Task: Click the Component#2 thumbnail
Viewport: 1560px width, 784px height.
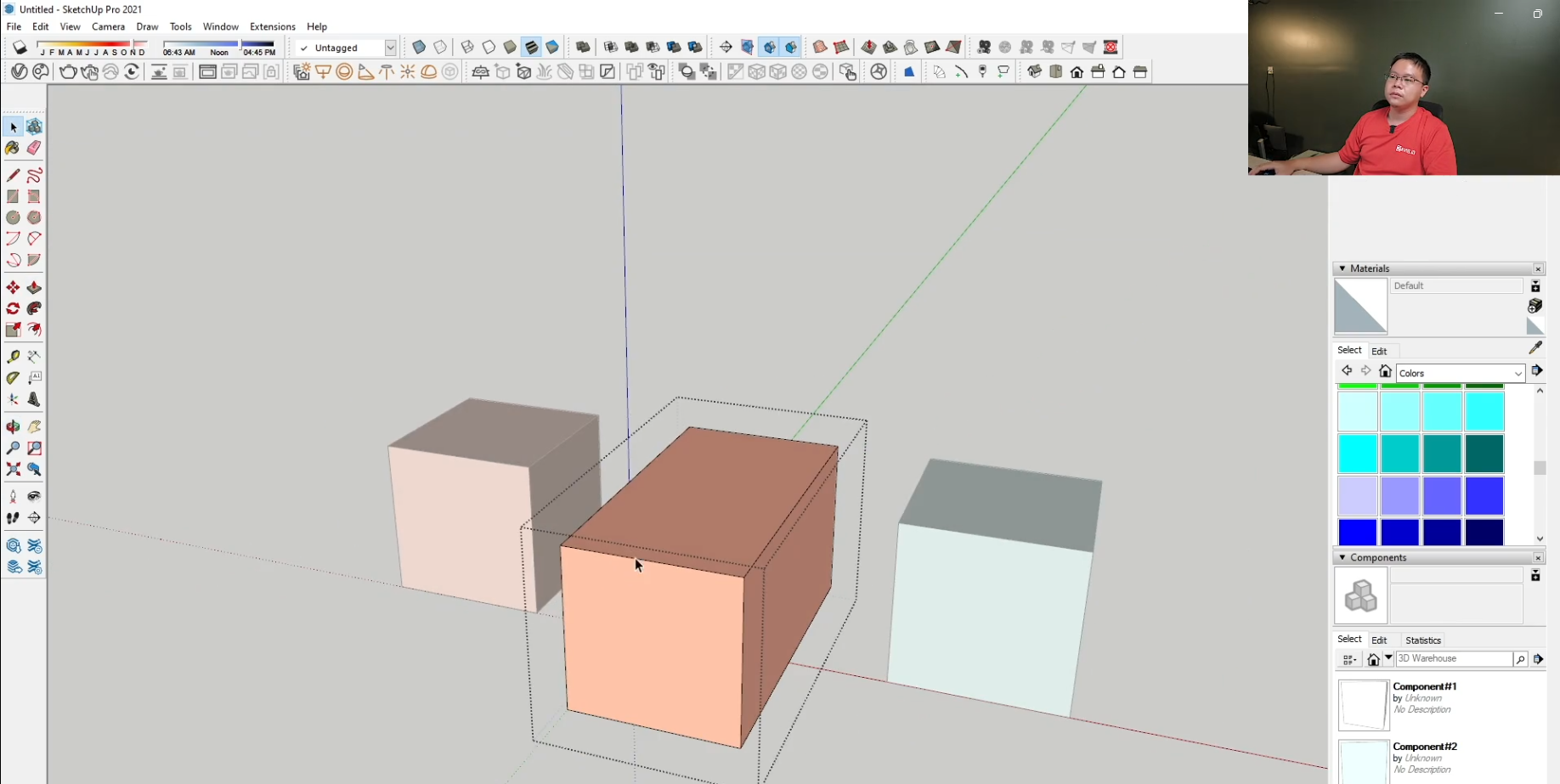Action: pyautogui.click(x=1363, y=762)
